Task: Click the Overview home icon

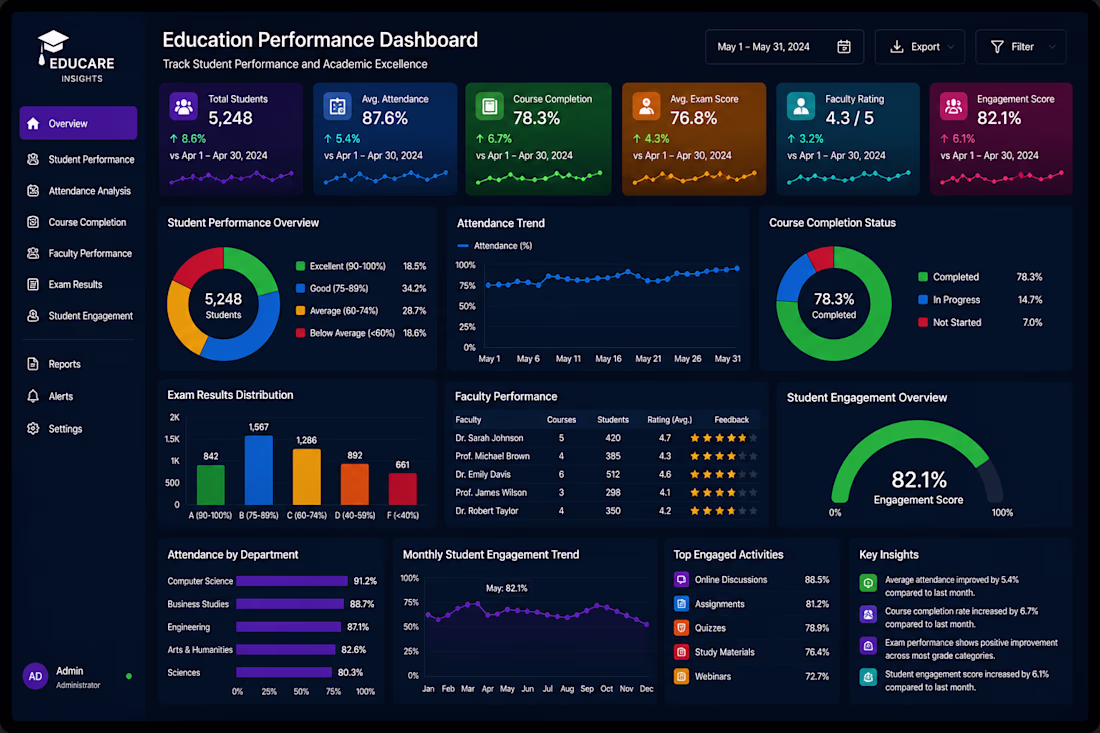Action: pyautogui.click(x=33, y=123)
